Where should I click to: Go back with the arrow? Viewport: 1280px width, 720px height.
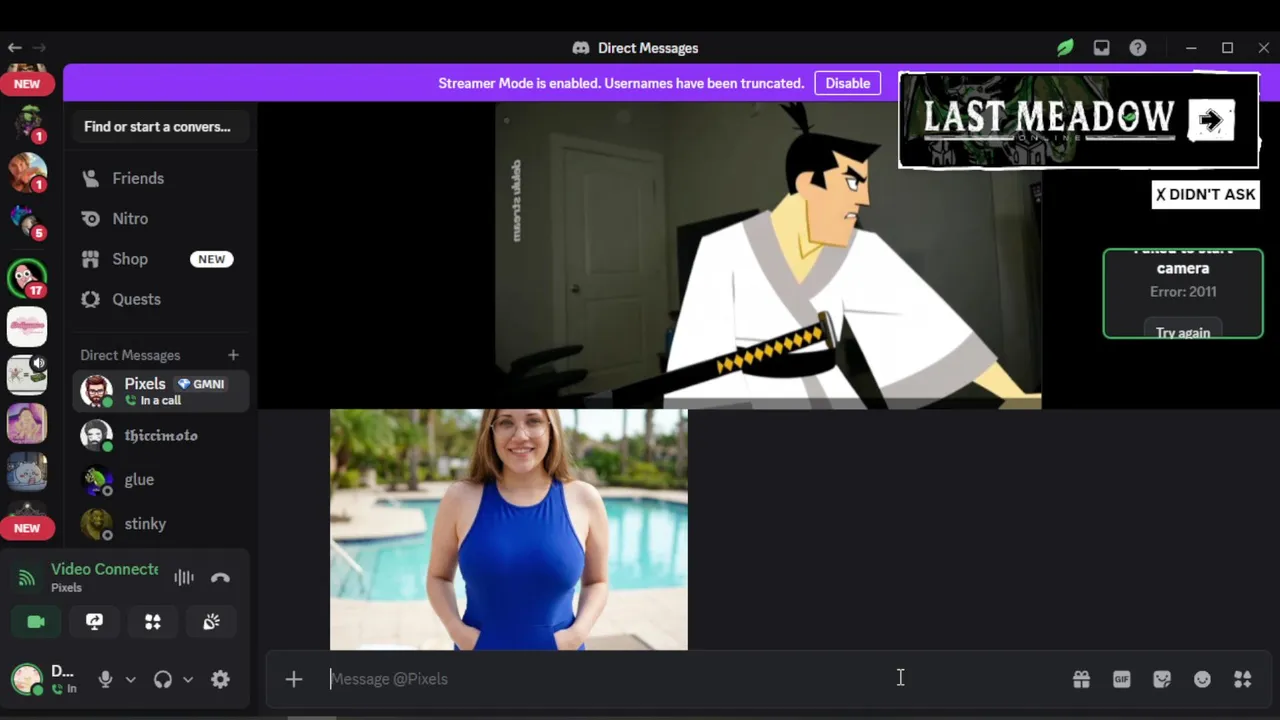coord(14,48)
